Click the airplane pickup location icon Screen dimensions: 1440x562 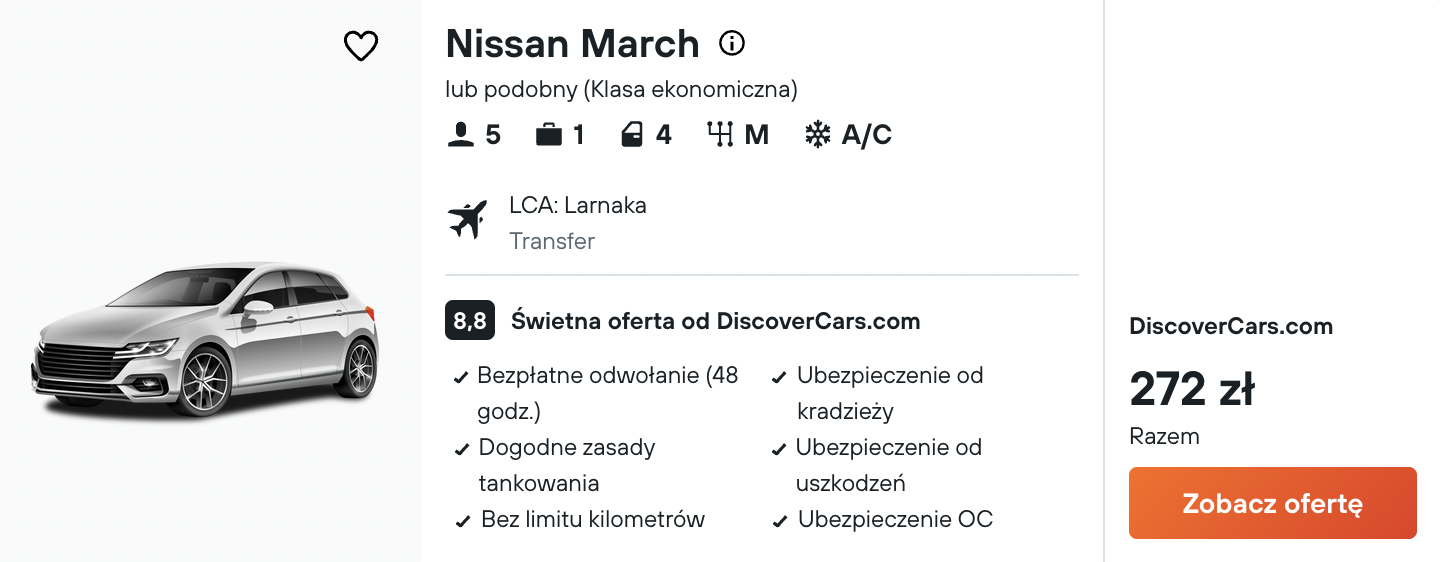[x=467, y=220]
